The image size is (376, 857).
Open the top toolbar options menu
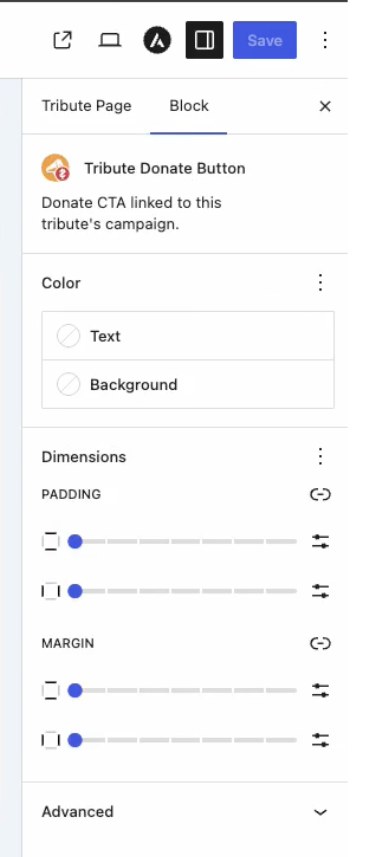[x=325, y=40]
